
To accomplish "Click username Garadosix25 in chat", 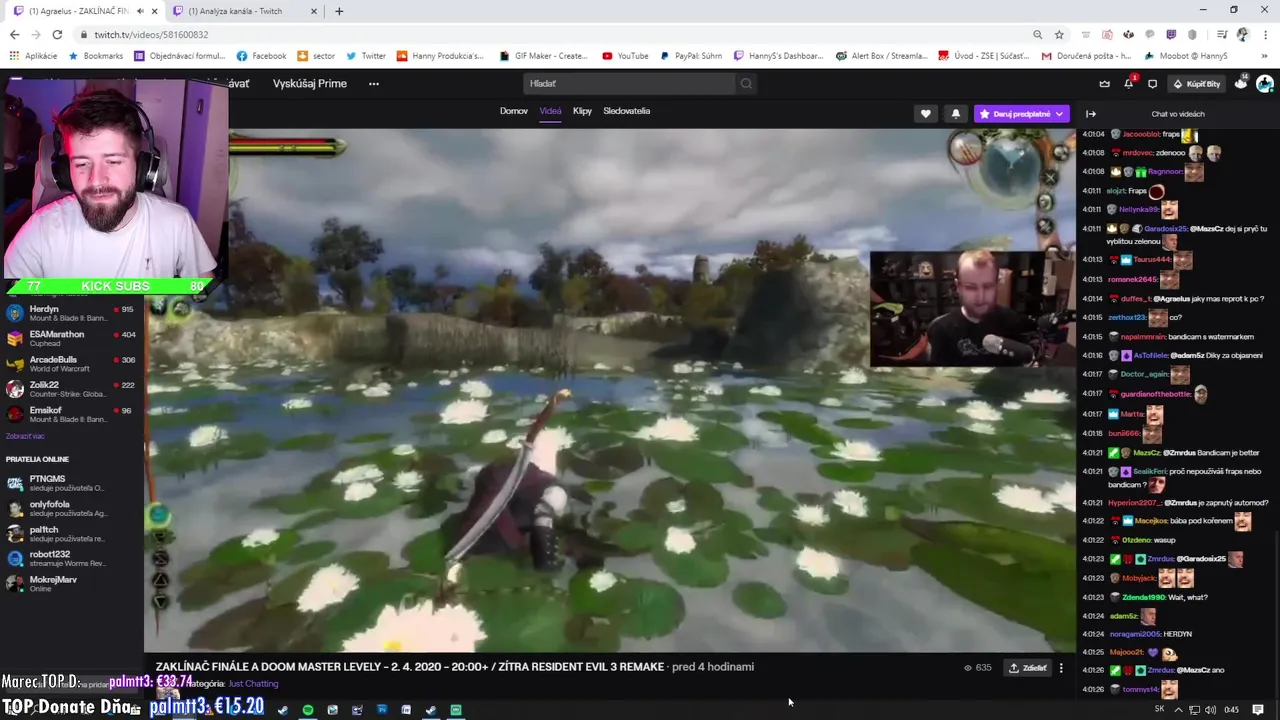I will point(1166,229).
